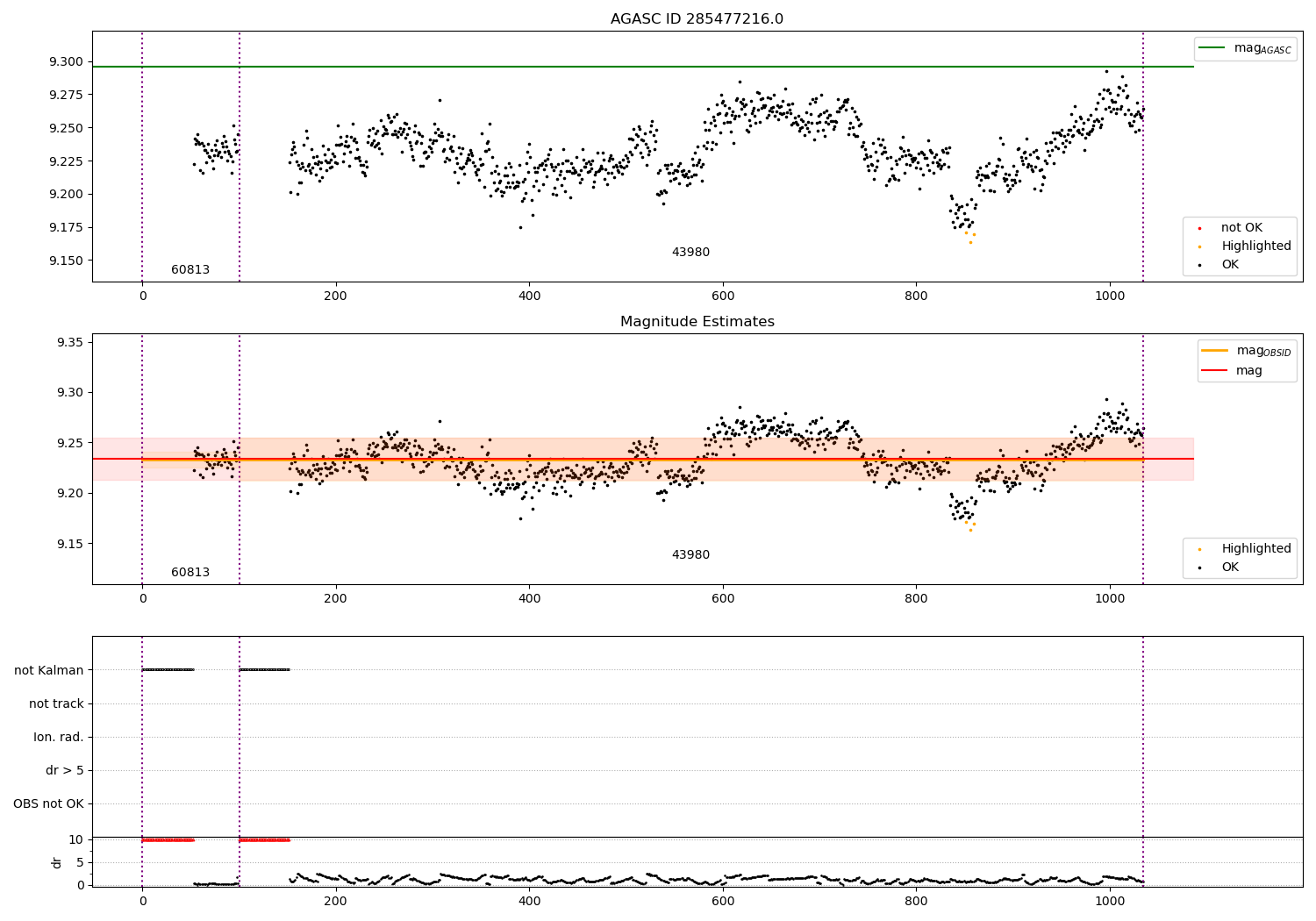This screenshot has width=1316, height=921.
Task: Click the "9.35" y-tick label
Action: pyautogui.click(x=69, y=342)
